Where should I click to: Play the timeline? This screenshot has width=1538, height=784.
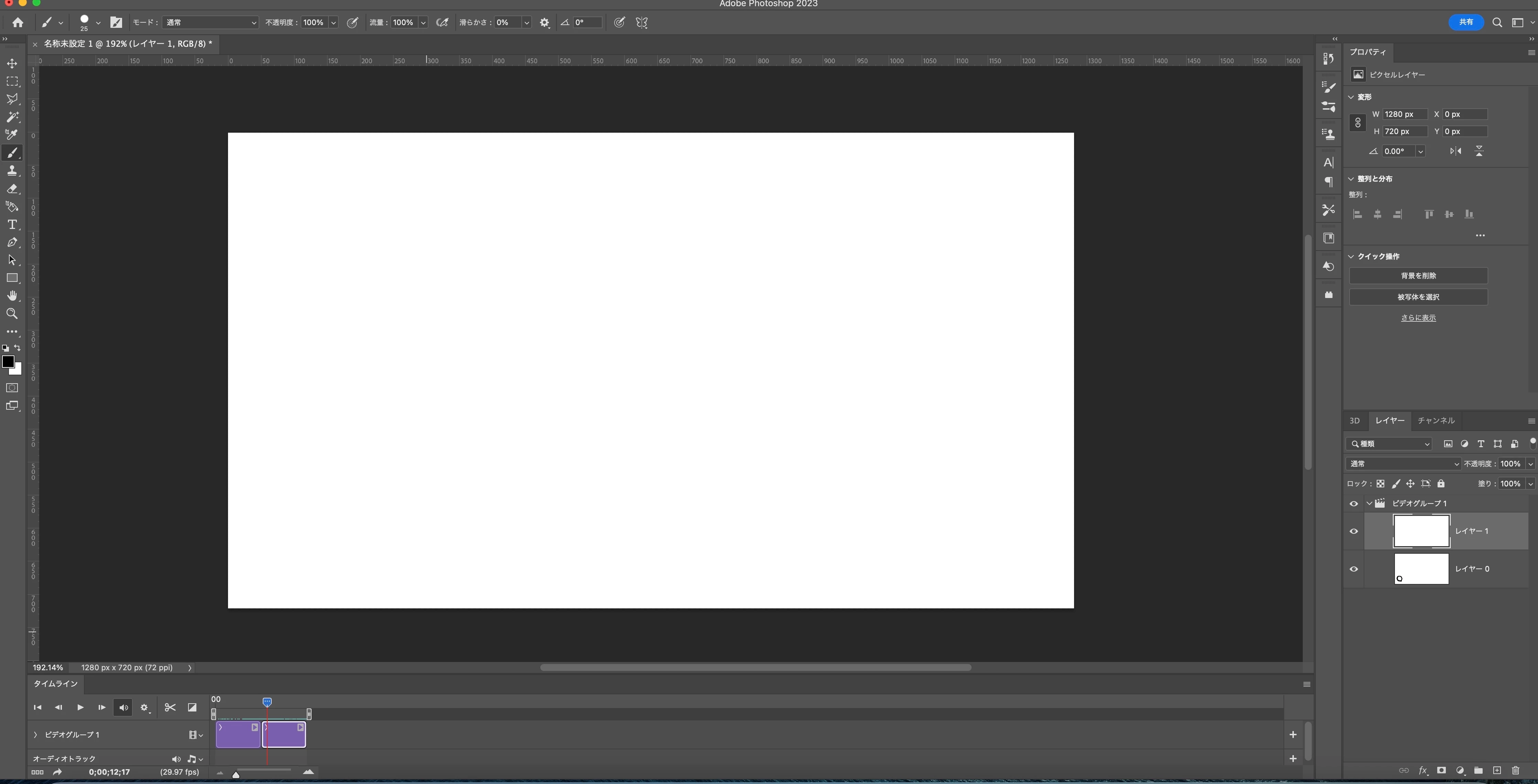(80, 708)
